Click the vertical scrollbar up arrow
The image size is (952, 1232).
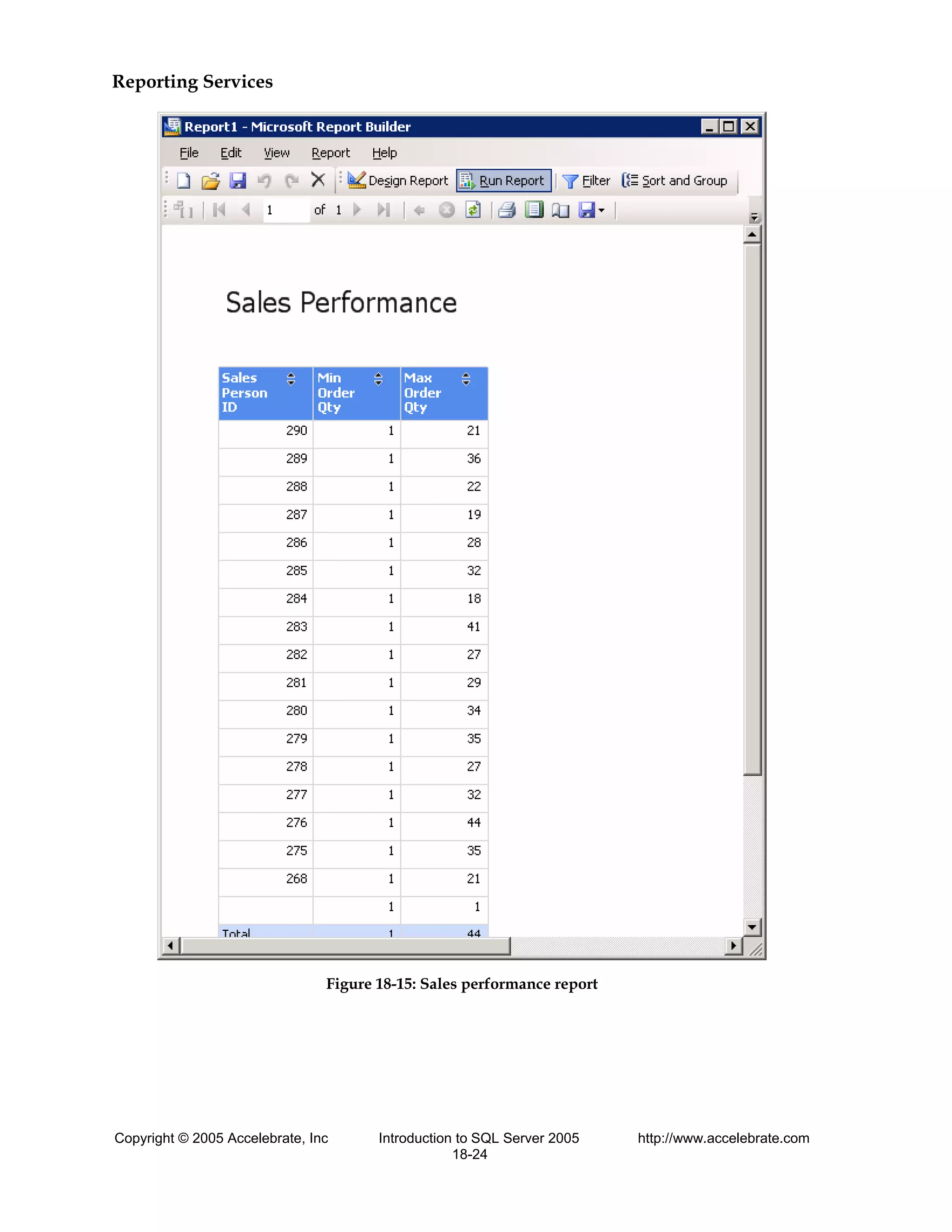tap(753, 234)
